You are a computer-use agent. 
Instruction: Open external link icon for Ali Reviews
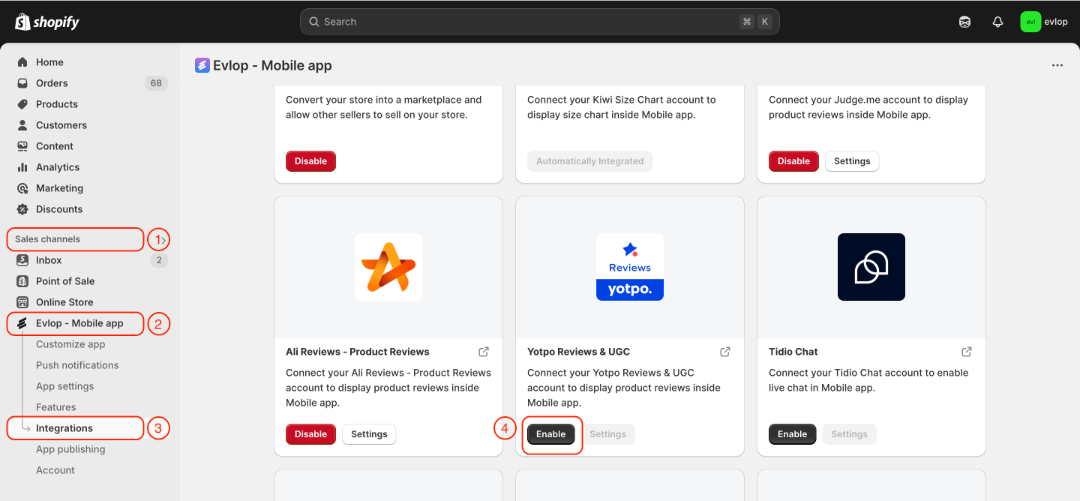tap(484, 351)
